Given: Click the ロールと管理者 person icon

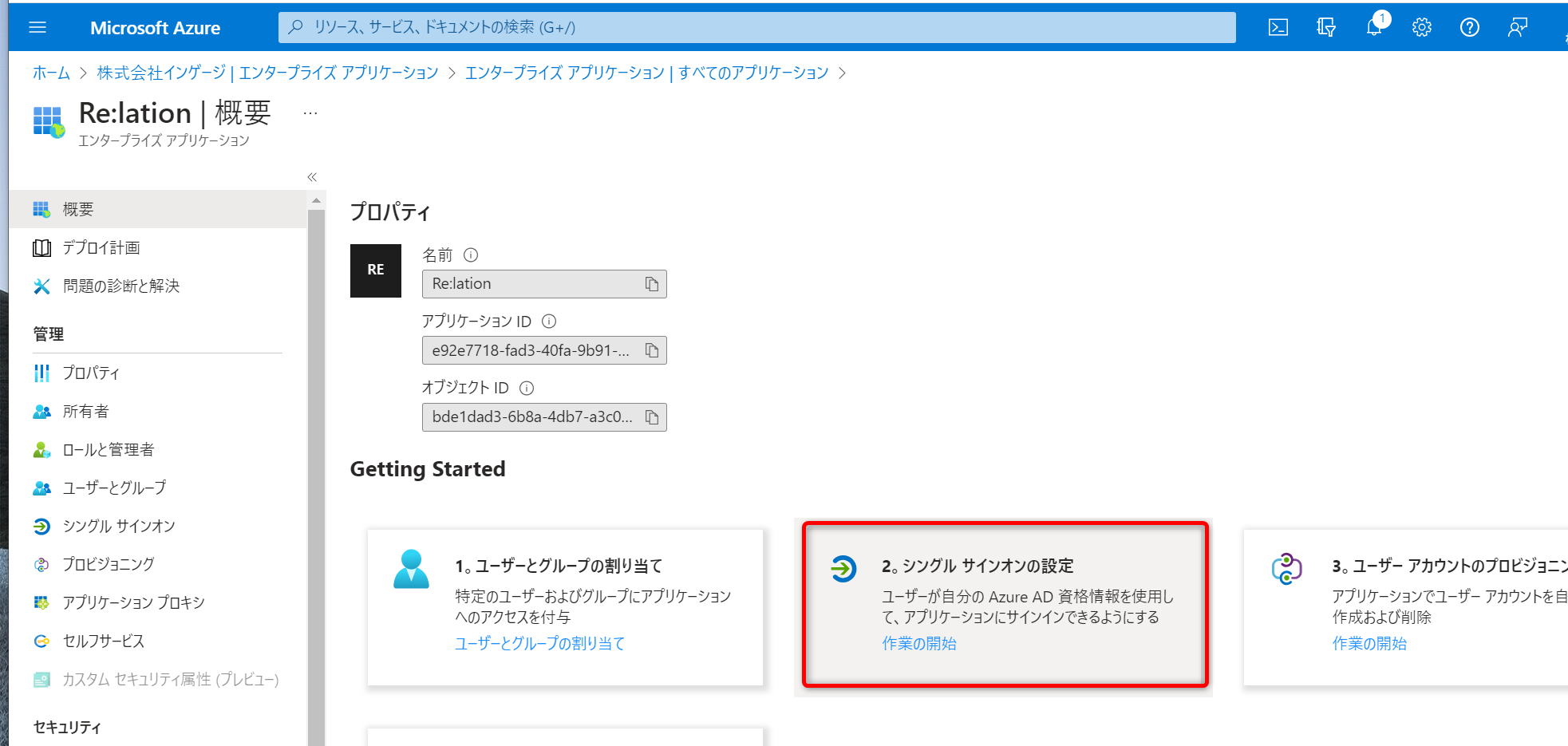Looking at the screenshot, I should (41, 450).
